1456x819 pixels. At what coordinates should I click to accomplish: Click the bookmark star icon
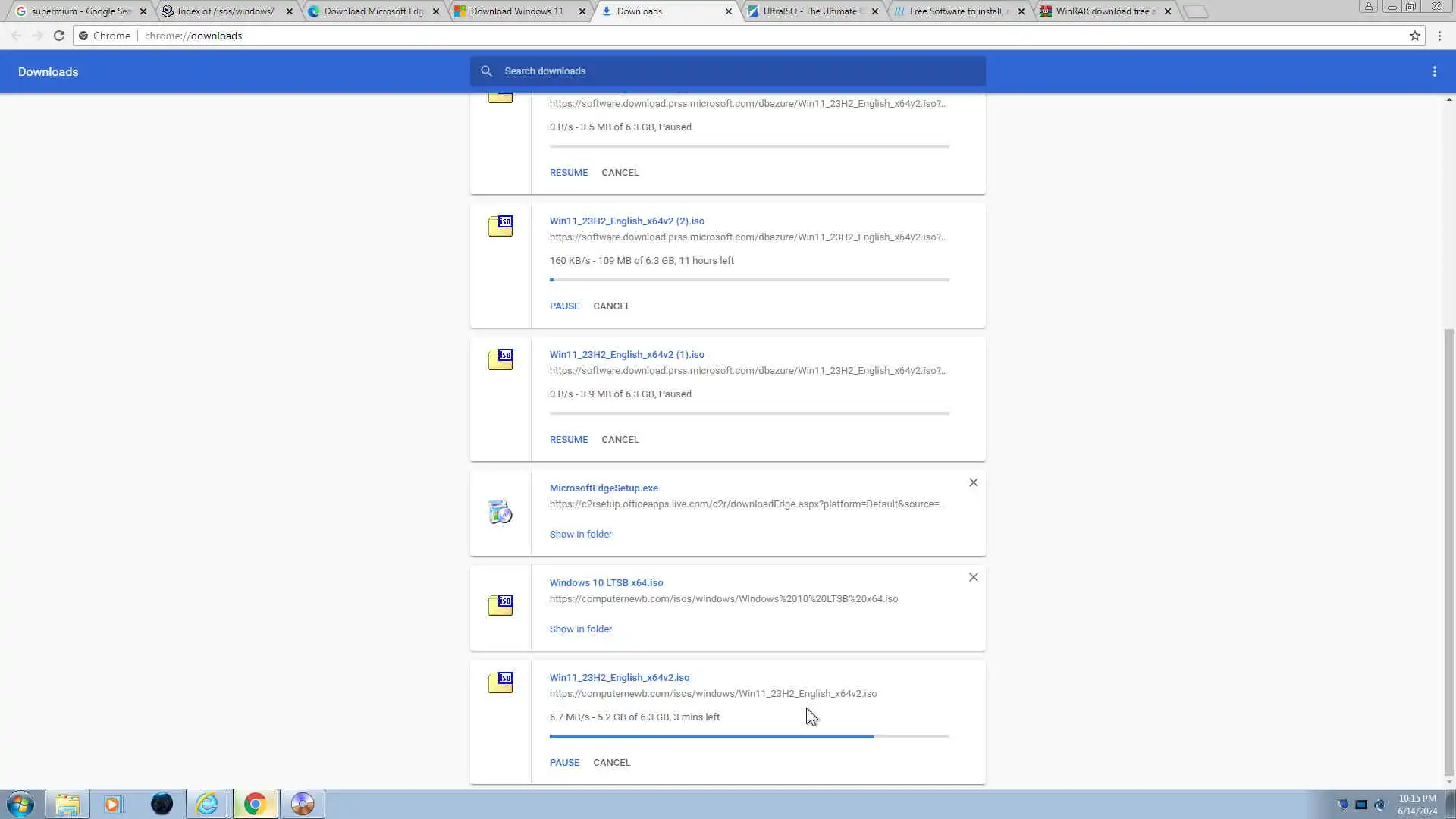point(1414,36)
